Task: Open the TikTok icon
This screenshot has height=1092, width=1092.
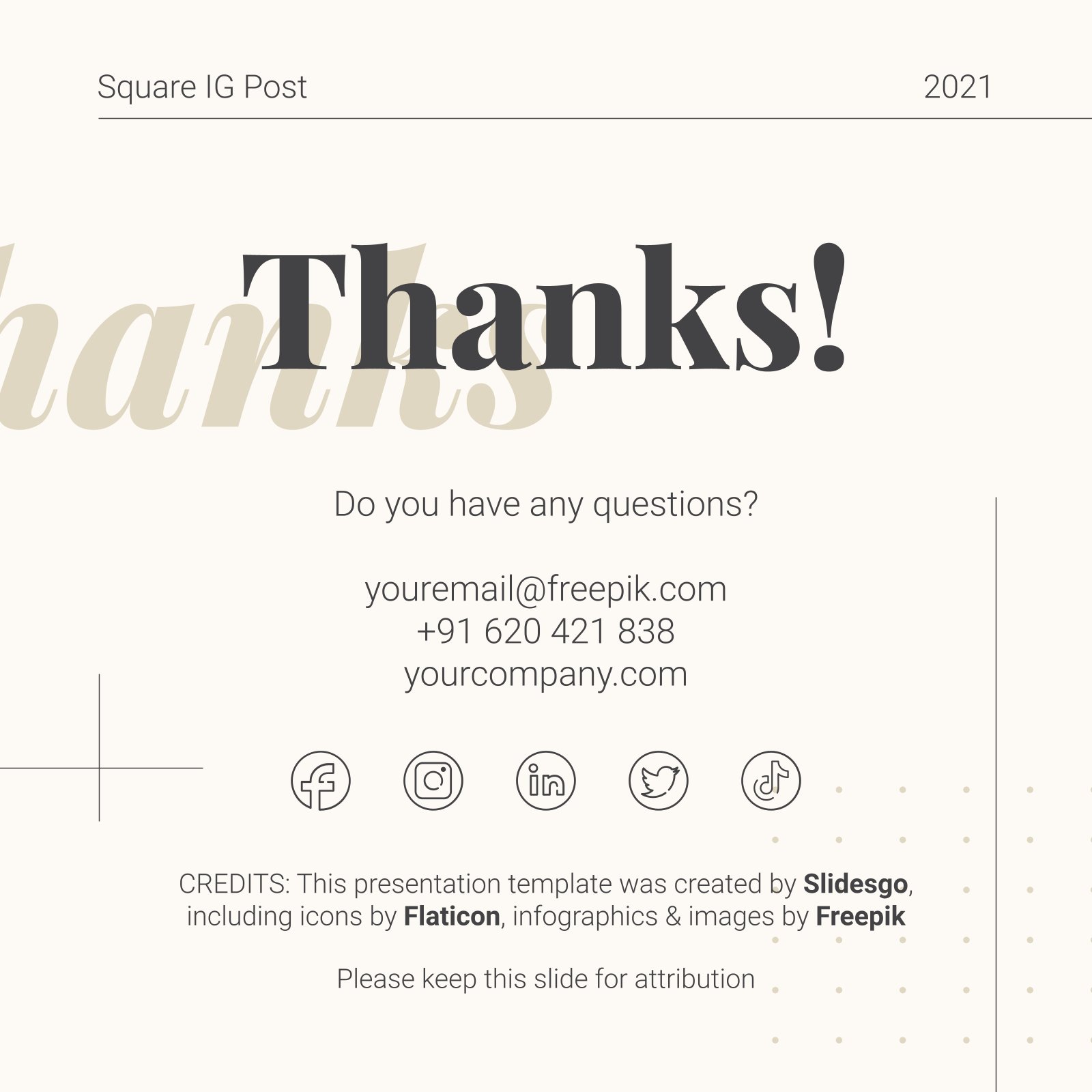Action: pyautogui.click(x=771, y=781)
